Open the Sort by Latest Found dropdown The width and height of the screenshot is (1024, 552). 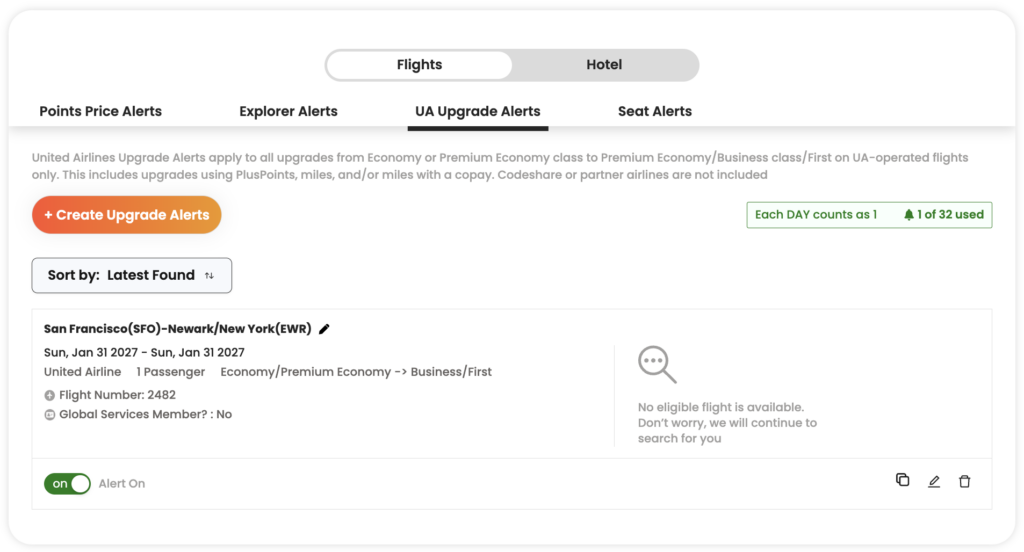pyautogui.click(x=132, y=275)
